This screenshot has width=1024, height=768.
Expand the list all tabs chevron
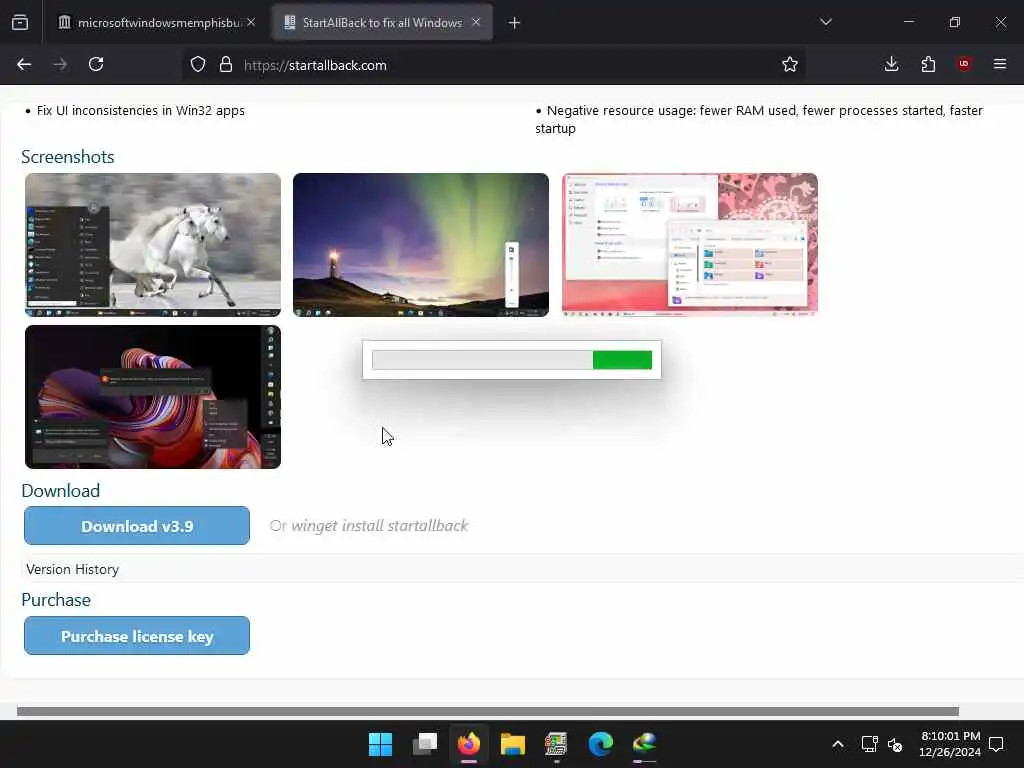pyautogui.click(x=825, y=22)
